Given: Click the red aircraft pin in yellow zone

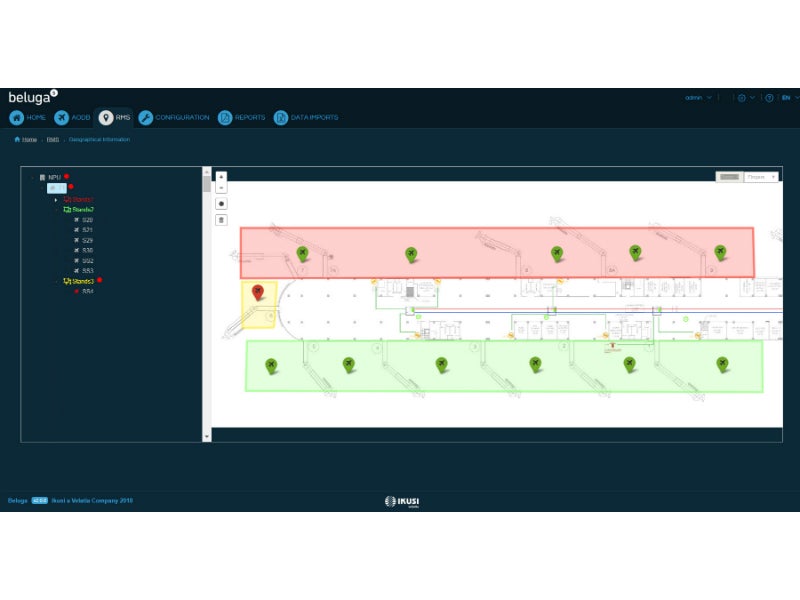Looking at the screenshot, I should point(258,292).
